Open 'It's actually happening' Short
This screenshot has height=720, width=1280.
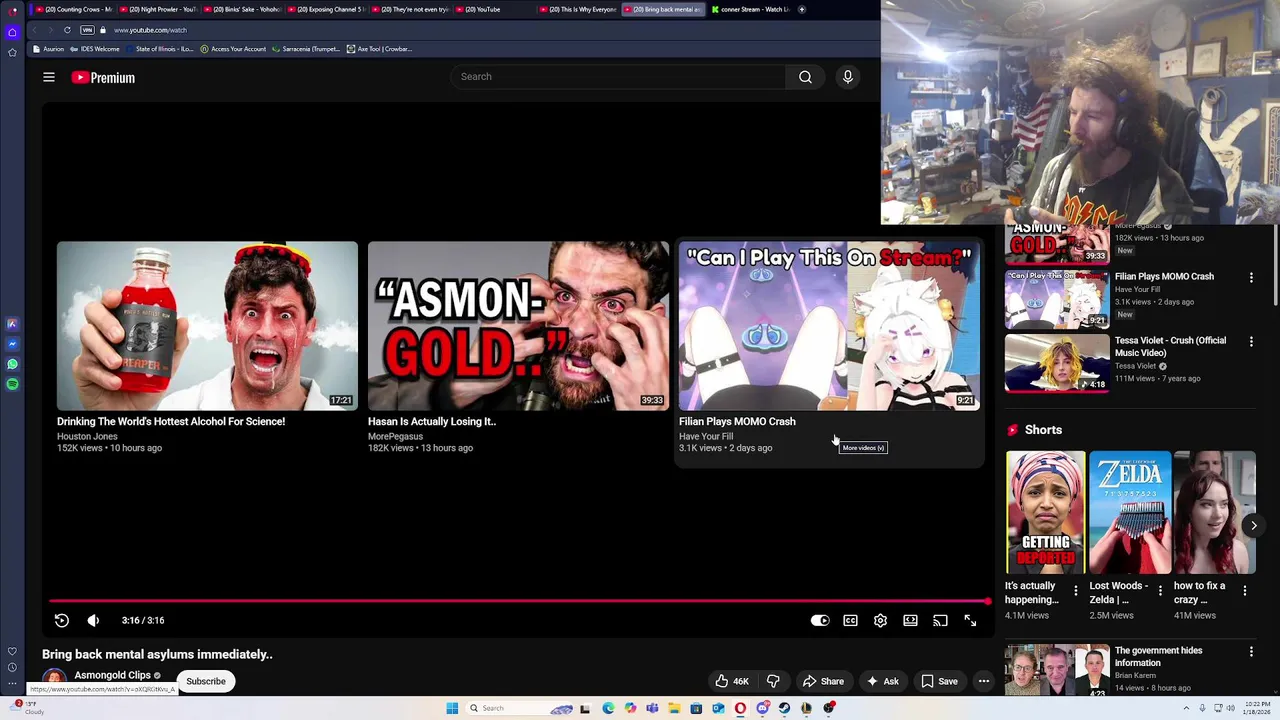click(1045, 512)
